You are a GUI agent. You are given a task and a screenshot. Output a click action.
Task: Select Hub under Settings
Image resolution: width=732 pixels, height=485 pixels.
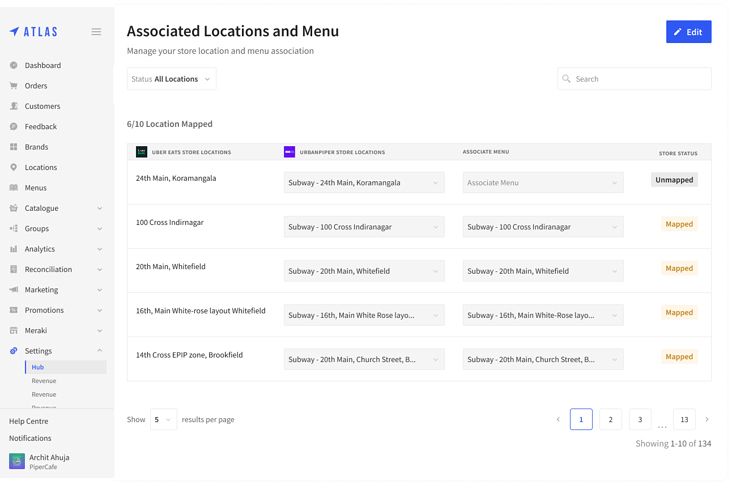[38, 367]
